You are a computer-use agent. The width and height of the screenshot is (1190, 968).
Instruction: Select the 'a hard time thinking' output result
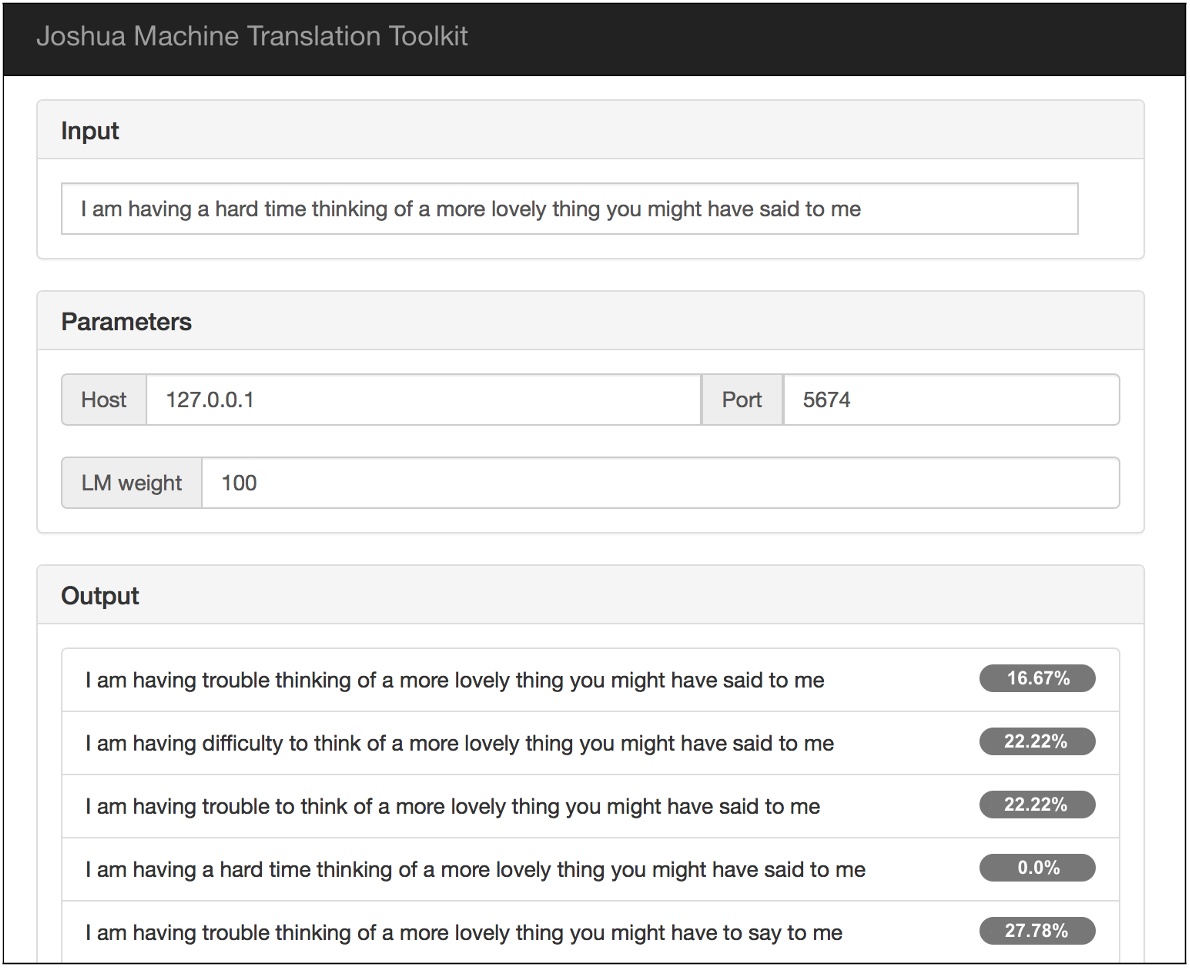[475, 870]
